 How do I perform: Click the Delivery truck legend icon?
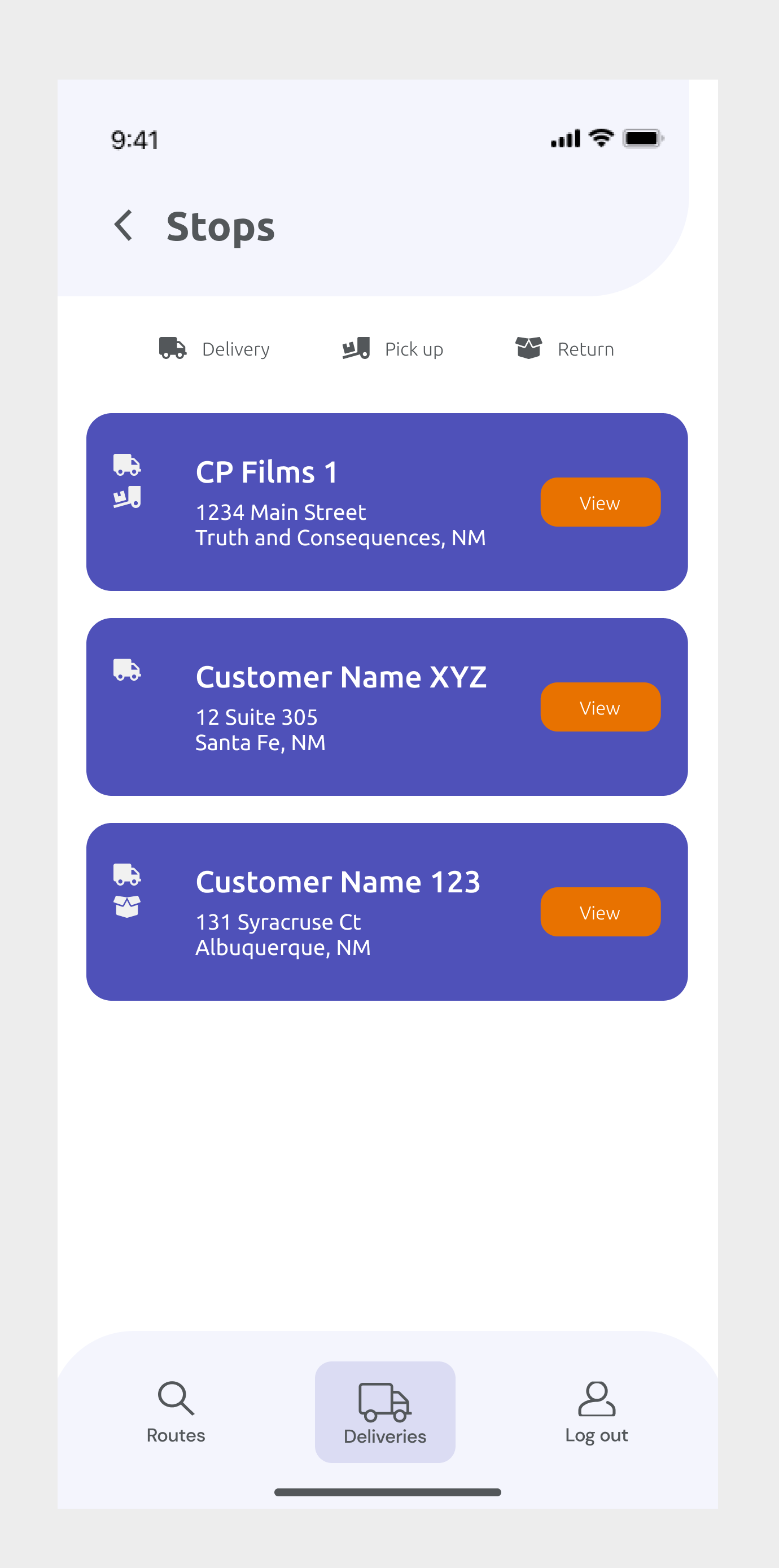tap(173, 348)
